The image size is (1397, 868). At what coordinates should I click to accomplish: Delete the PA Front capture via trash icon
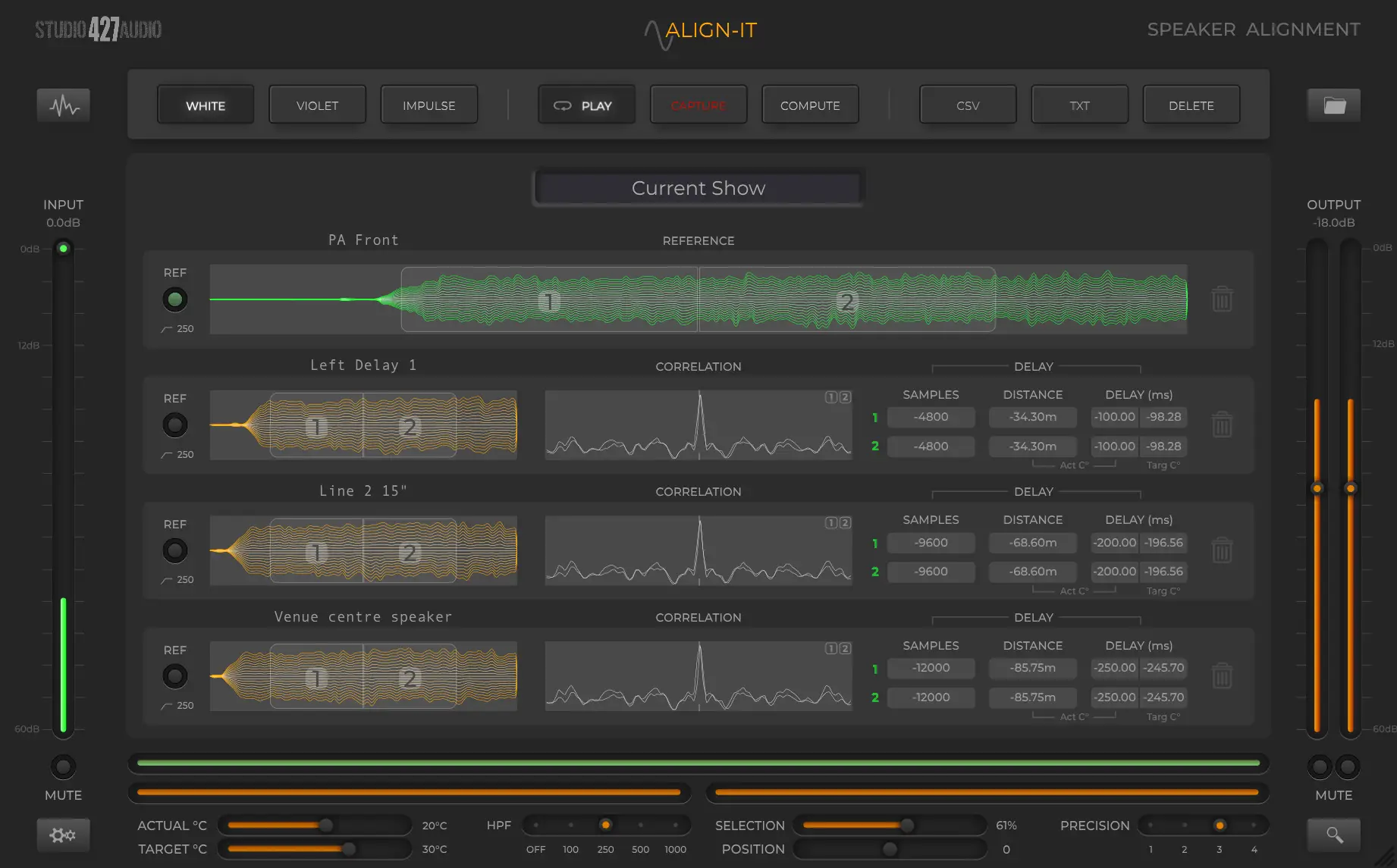click(1222, 299)
